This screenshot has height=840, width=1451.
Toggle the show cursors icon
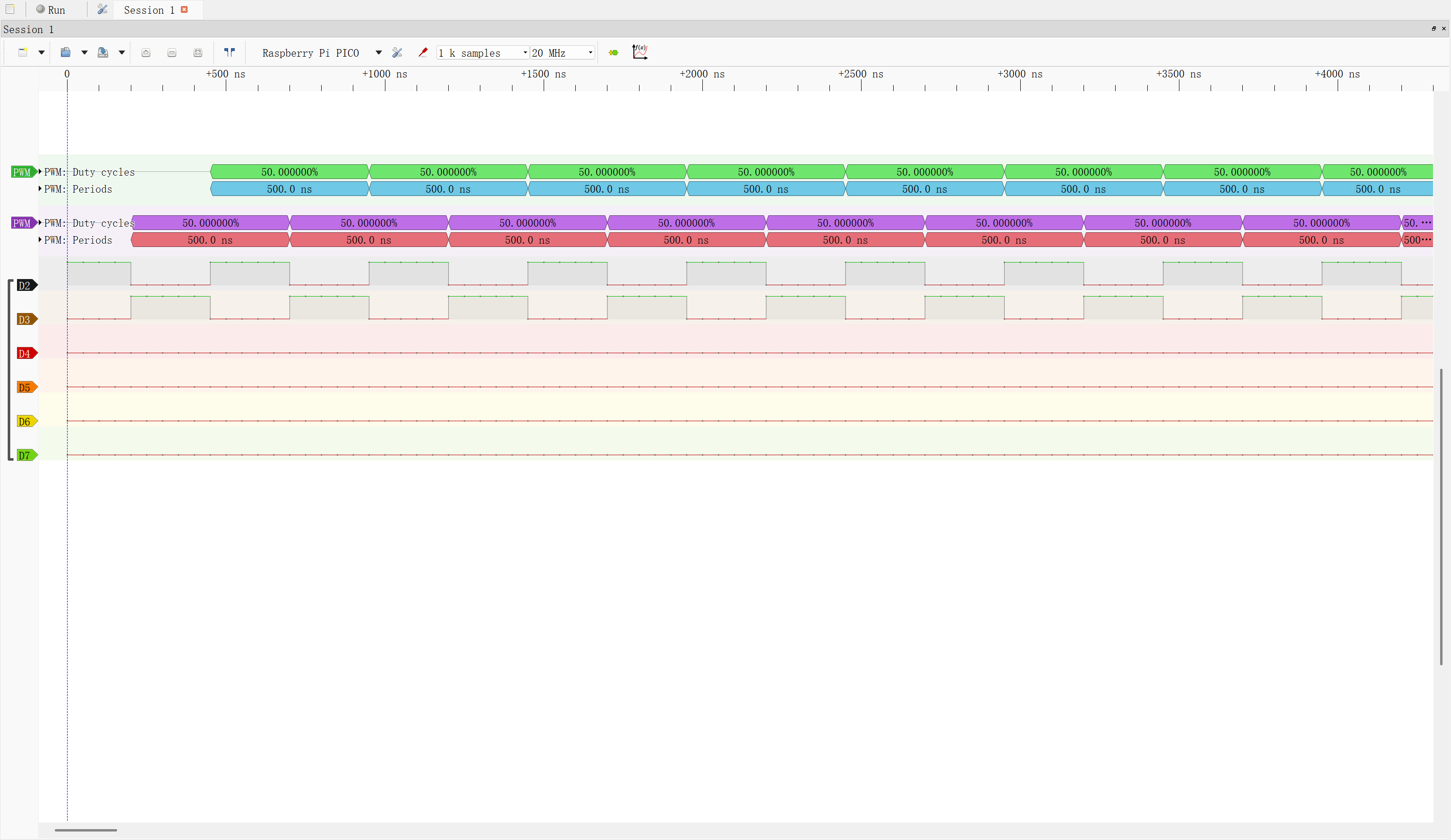coord(229,52)
